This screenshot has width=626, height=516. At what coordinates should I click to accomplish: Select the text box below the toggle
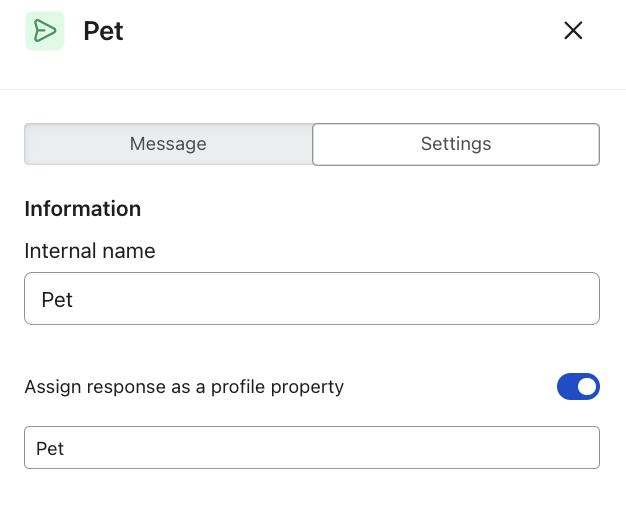tap(312, 448)
